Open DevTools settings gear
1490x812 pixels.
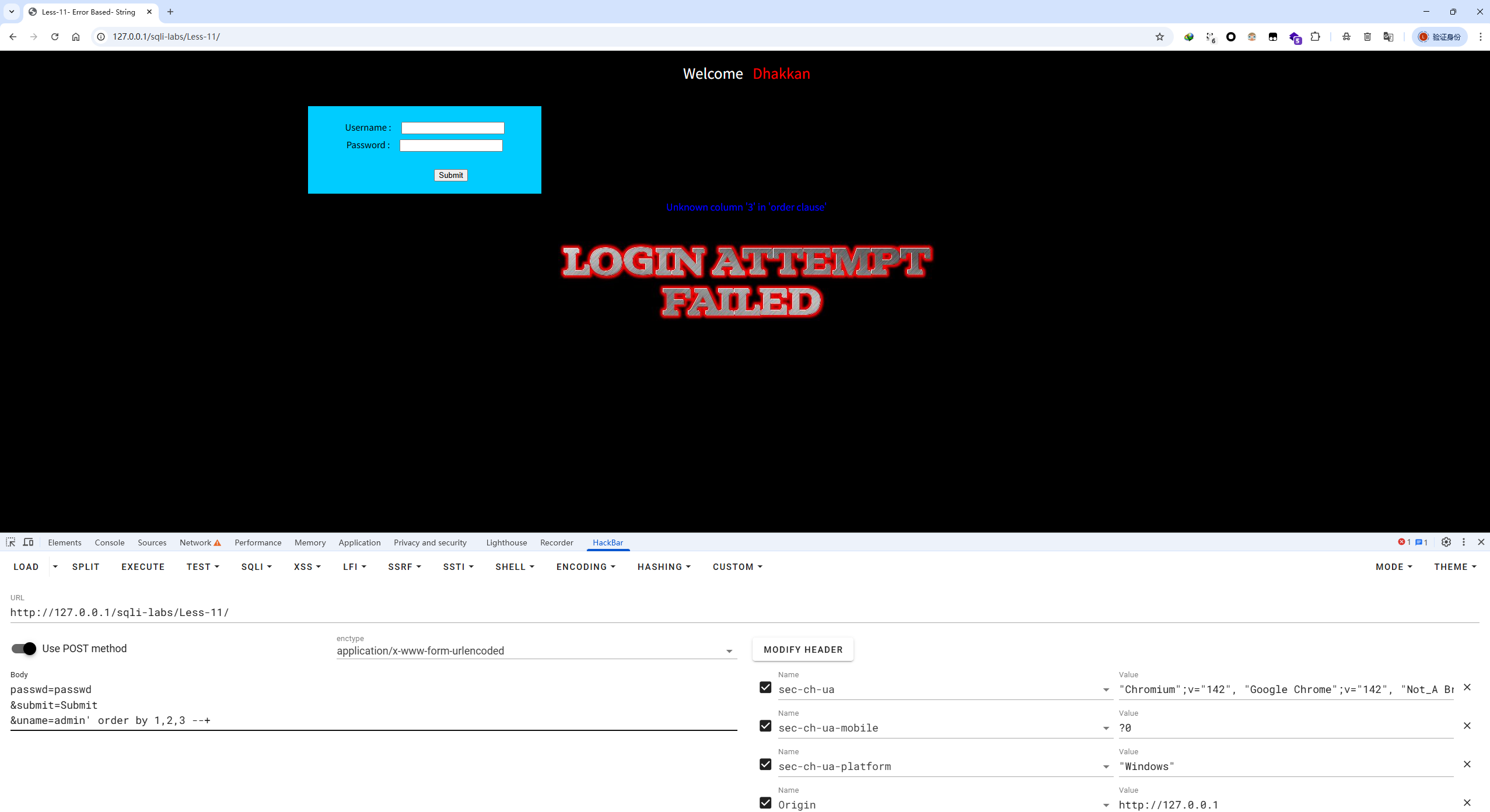click(1446, 542)
